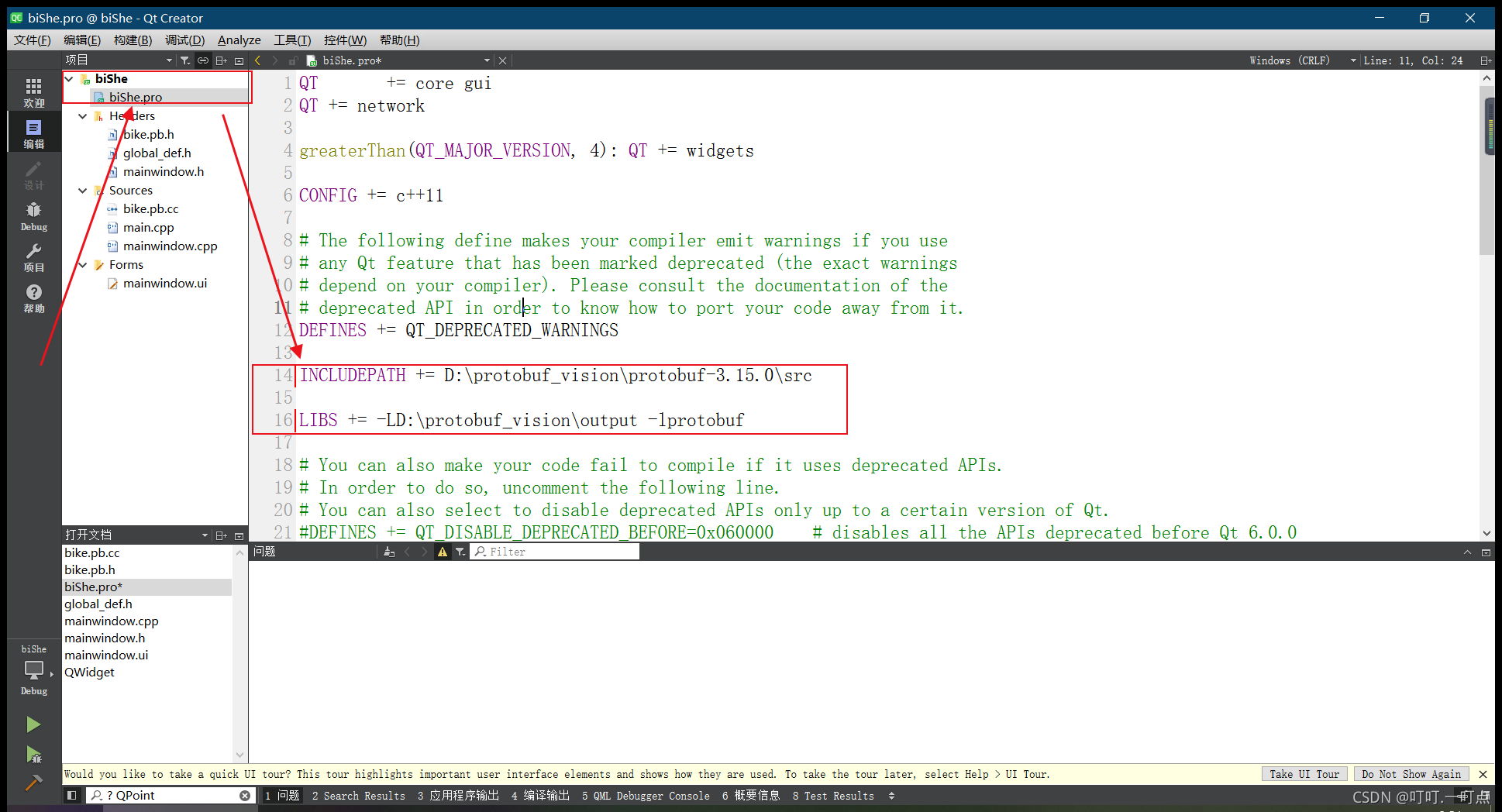Collapse the biShe project node
The image size is (1502, 812).
[70, 79]
